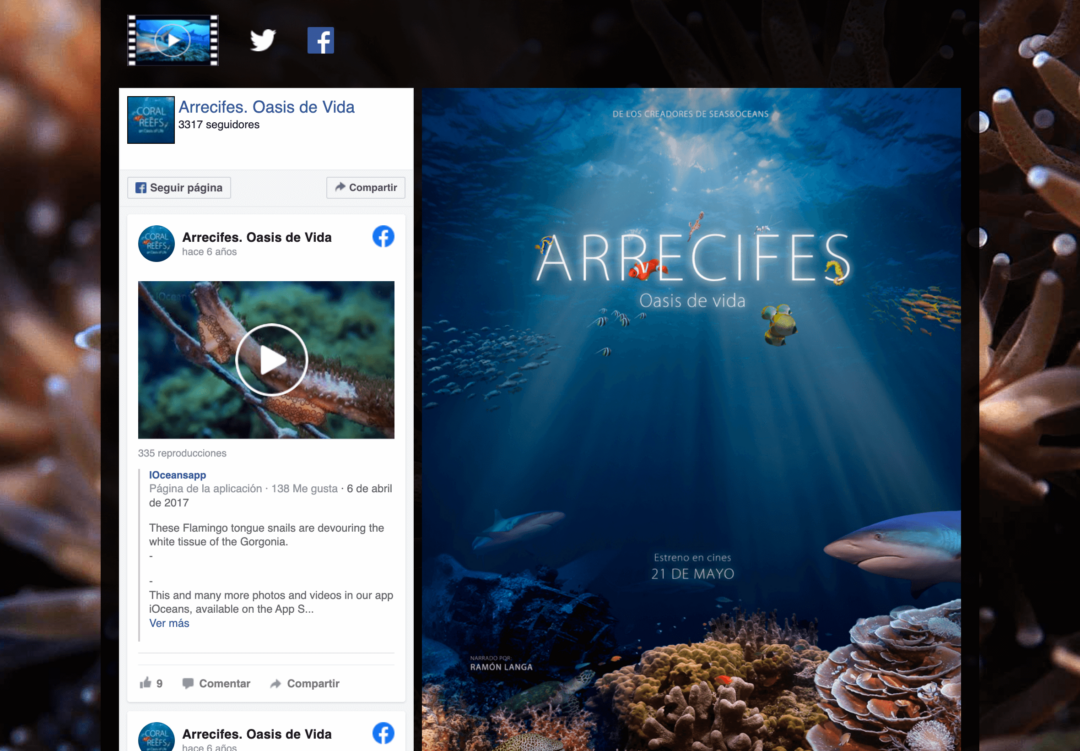Click the Coral Reefs page profile thumbnail
The height and width of the screenshot is (751, 1080).
(151, 120)
